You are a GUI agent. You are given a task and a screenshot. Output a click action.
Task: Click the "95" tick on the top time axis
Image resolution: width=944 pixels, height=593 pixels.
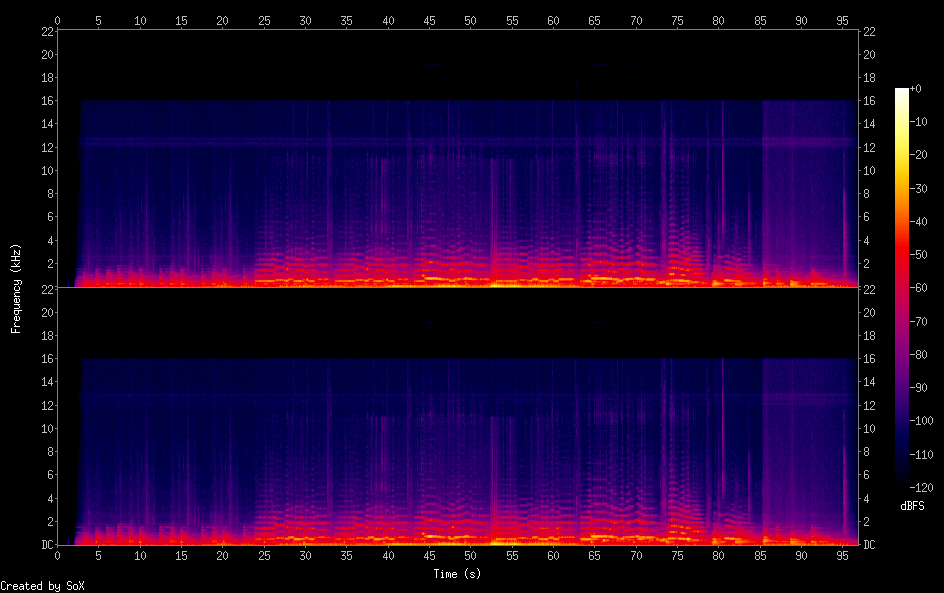tap(841, 20)
